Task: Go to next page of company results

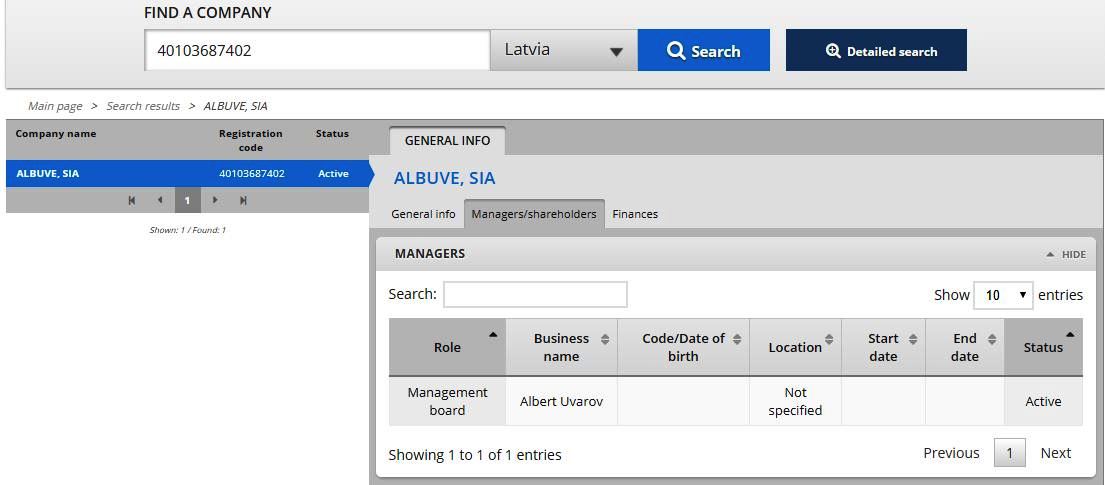Action: [215, 201]
